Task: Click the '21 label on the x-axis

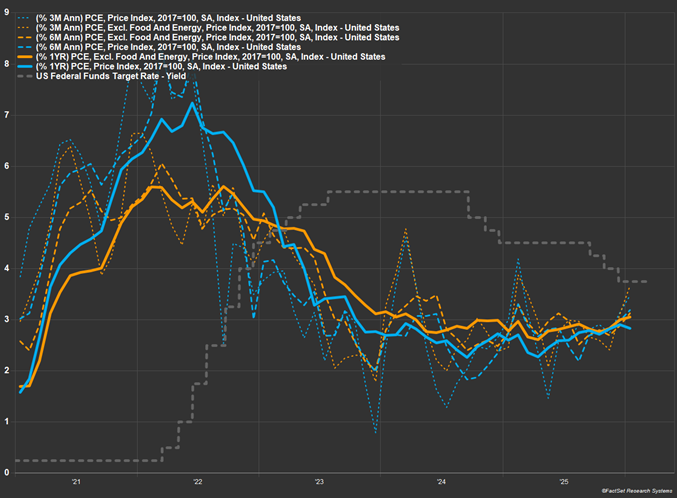Action: click(75, 482)
